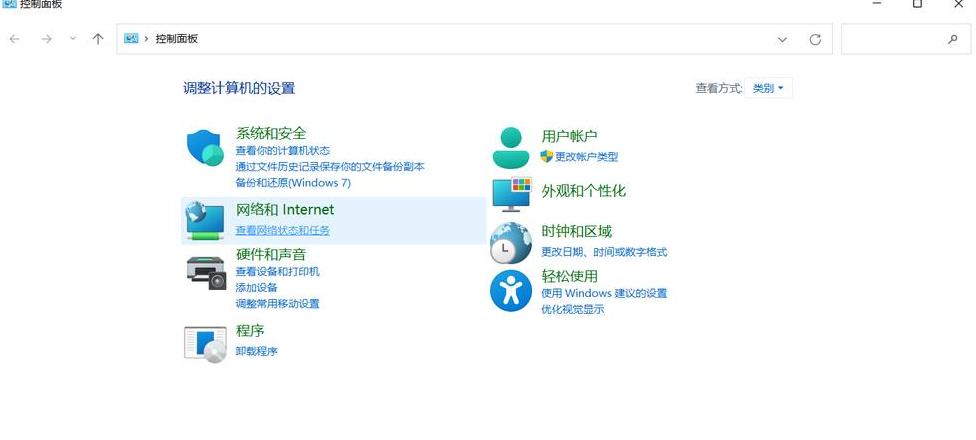Open 查看设备和打印机
Viewport: 976px width, 440px height.
278,271
